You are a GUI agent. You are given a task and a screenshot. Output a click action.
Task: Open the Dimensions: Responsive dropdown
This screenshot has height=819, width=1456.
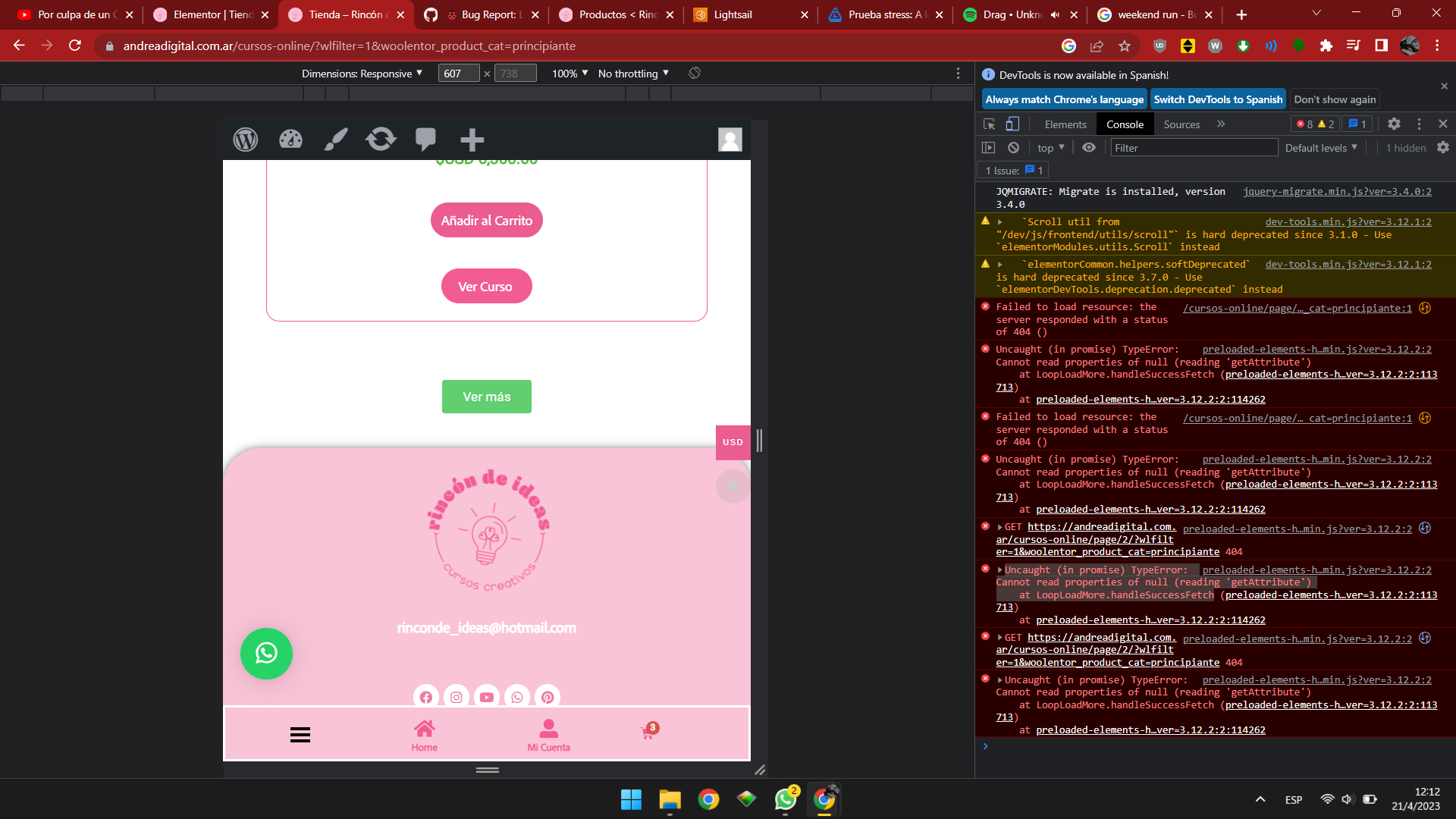coord(362,74)
